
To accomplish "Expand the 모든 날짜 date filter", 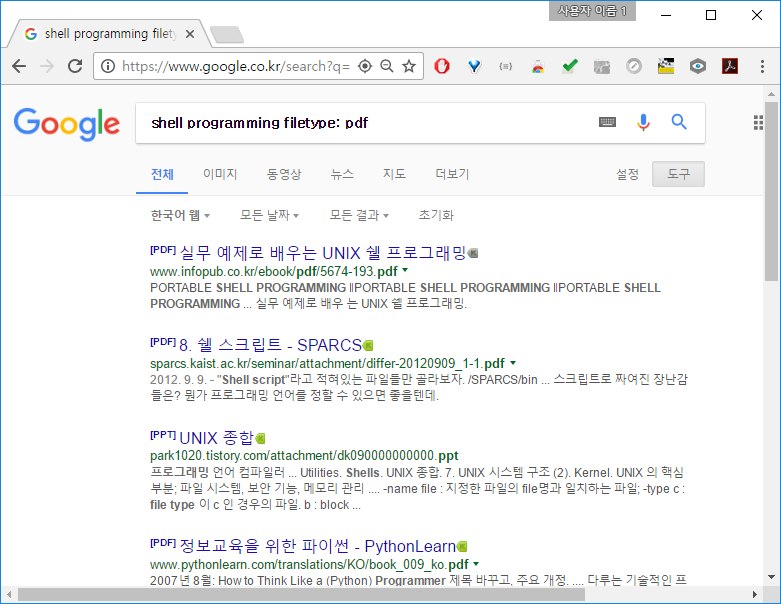I will [x=269, y=215].
